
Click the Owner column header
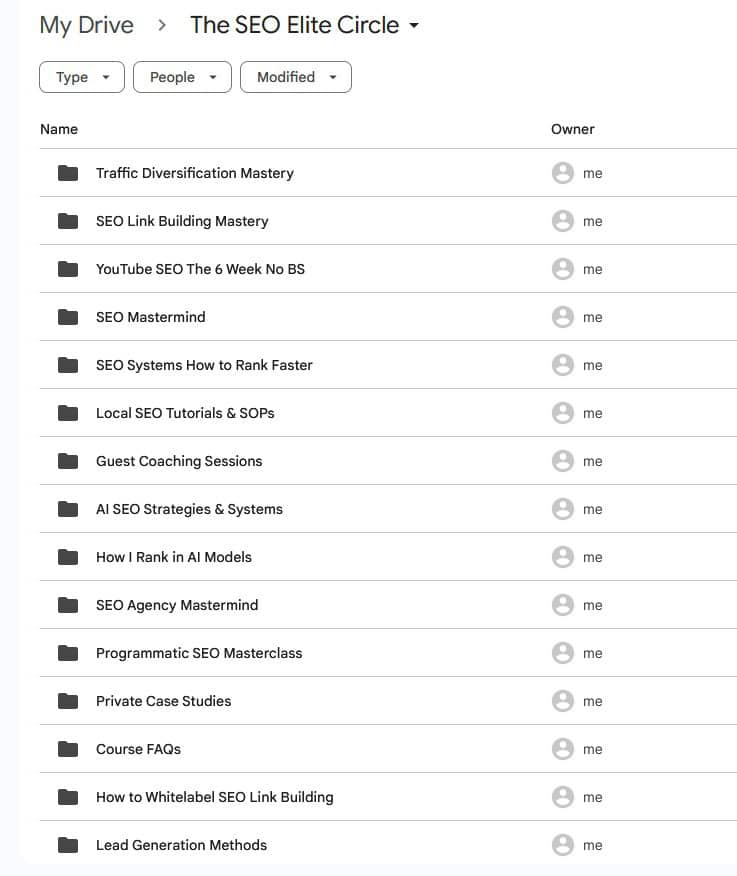(x=572, y=129)
